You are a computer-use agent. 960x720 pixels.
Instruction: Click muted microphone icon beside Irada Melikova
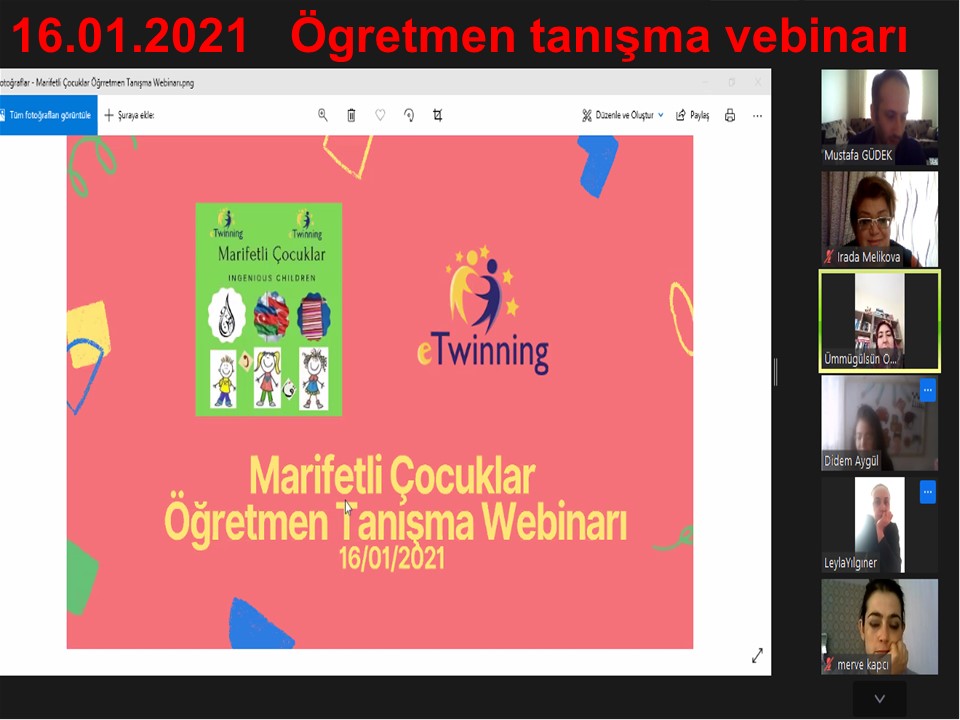(x=829, y=257)
